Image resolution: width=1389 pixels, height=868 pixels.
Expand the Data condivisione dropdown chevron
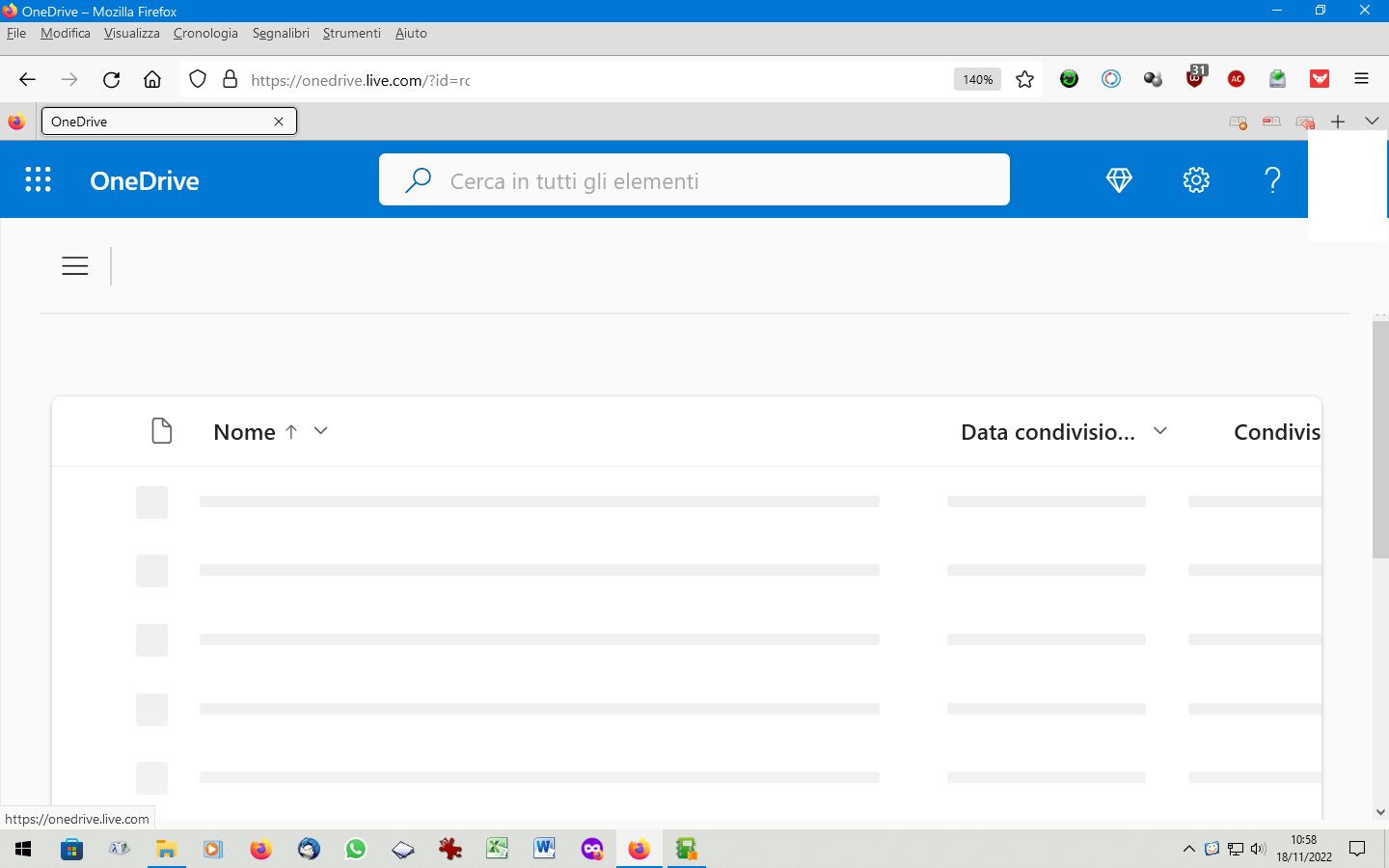point(1160,431)
